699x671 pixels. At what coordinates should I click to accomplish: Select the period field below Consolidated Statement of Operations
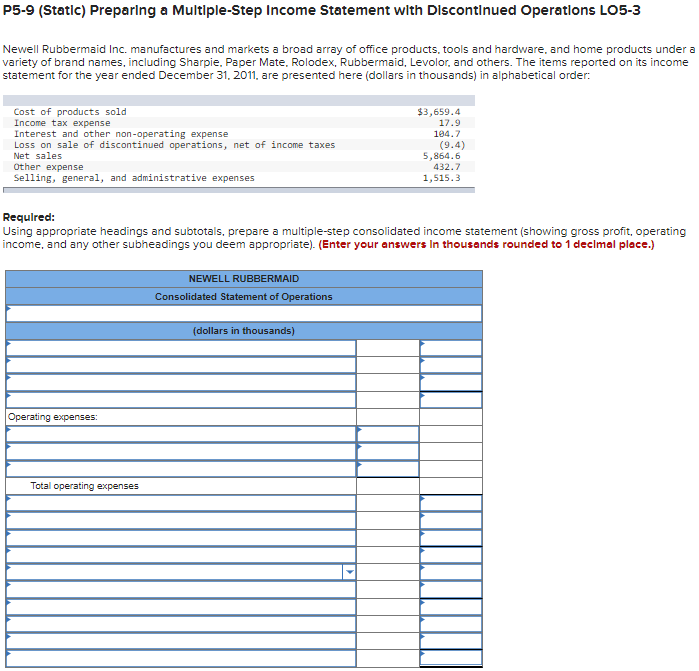(244, 313)
